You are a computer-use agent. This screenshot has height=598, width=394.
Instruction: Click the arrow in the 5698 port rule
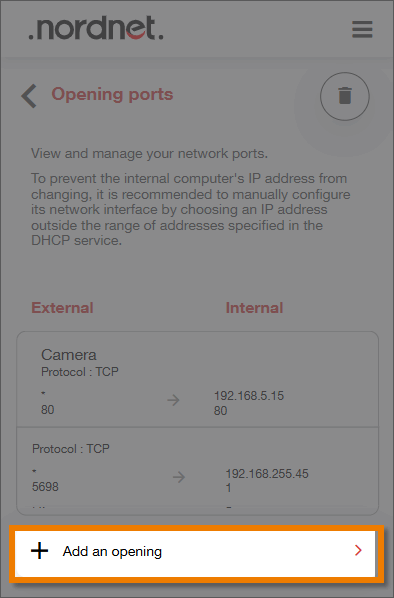click(179, 477)
